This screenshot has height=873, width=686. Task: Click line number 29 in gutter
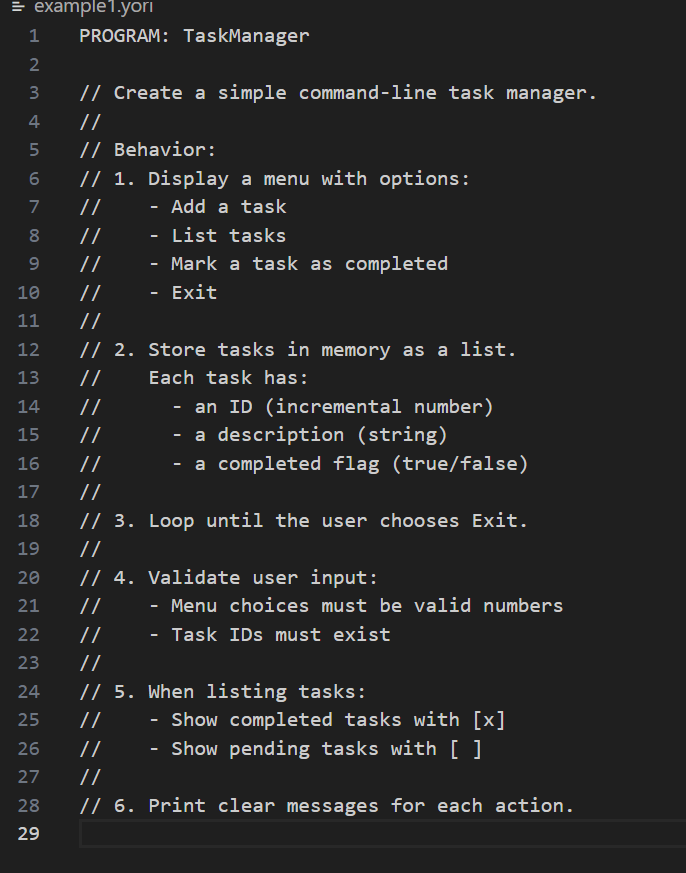tap(29, 834)
